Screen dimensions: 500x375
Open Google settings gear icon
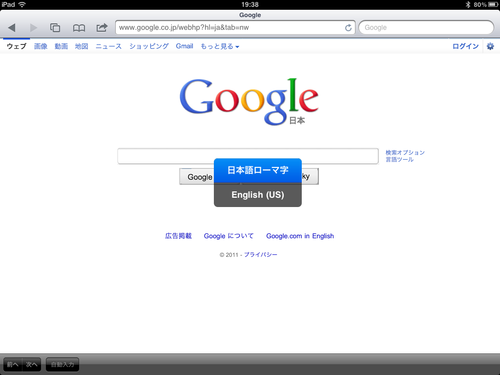click(x=490, y=46)
